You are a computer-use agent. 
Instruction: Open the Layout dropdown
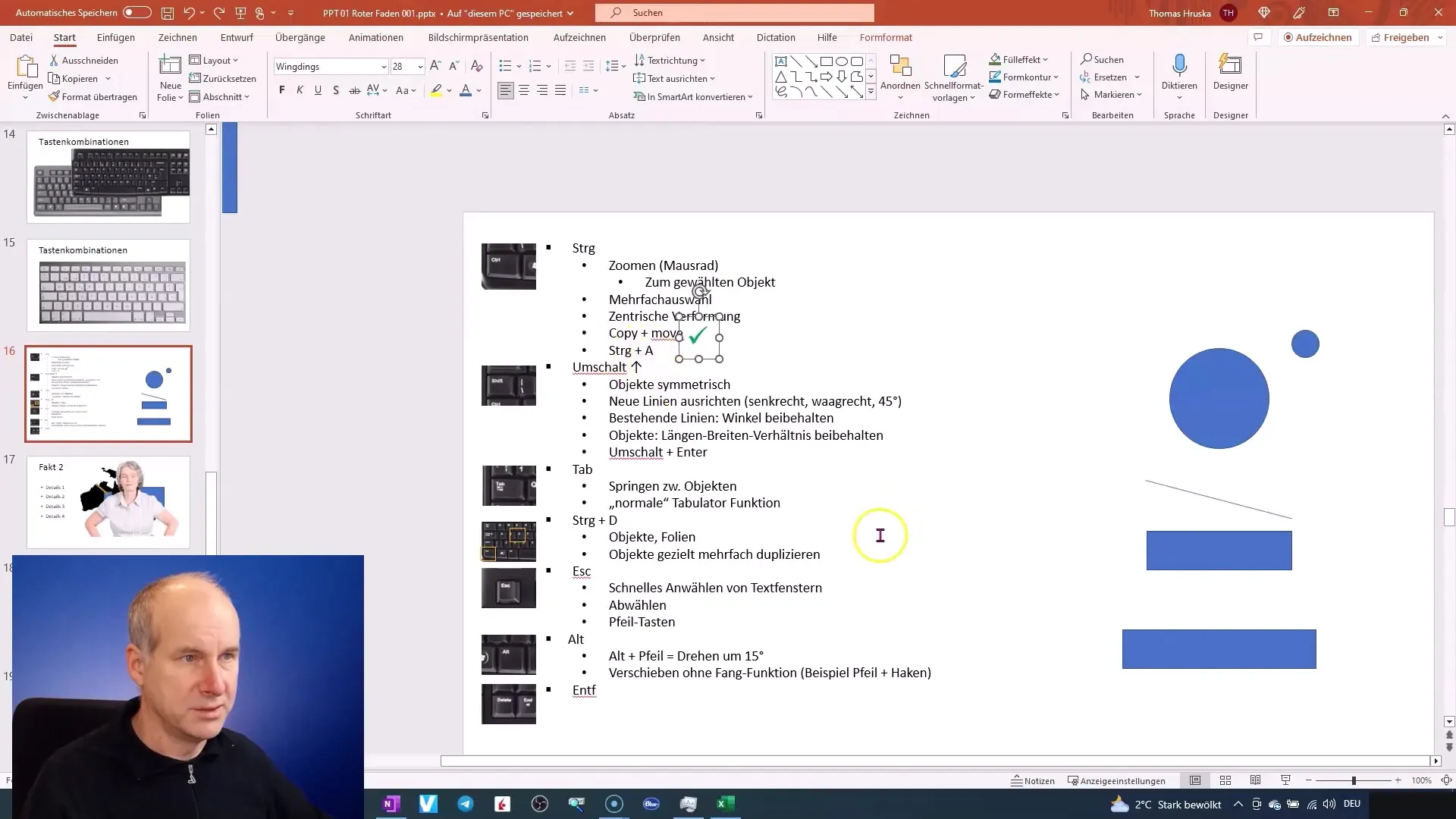(214, 61)
